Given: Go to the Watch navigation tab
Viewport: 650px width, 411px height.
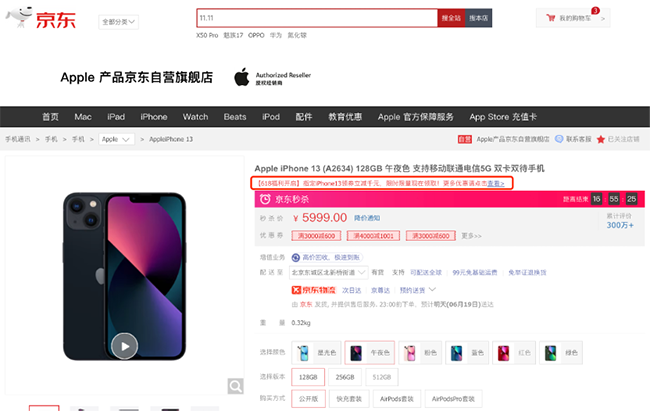Looking at the screenshot, I should pyautogui.click(x=196, y=116).
